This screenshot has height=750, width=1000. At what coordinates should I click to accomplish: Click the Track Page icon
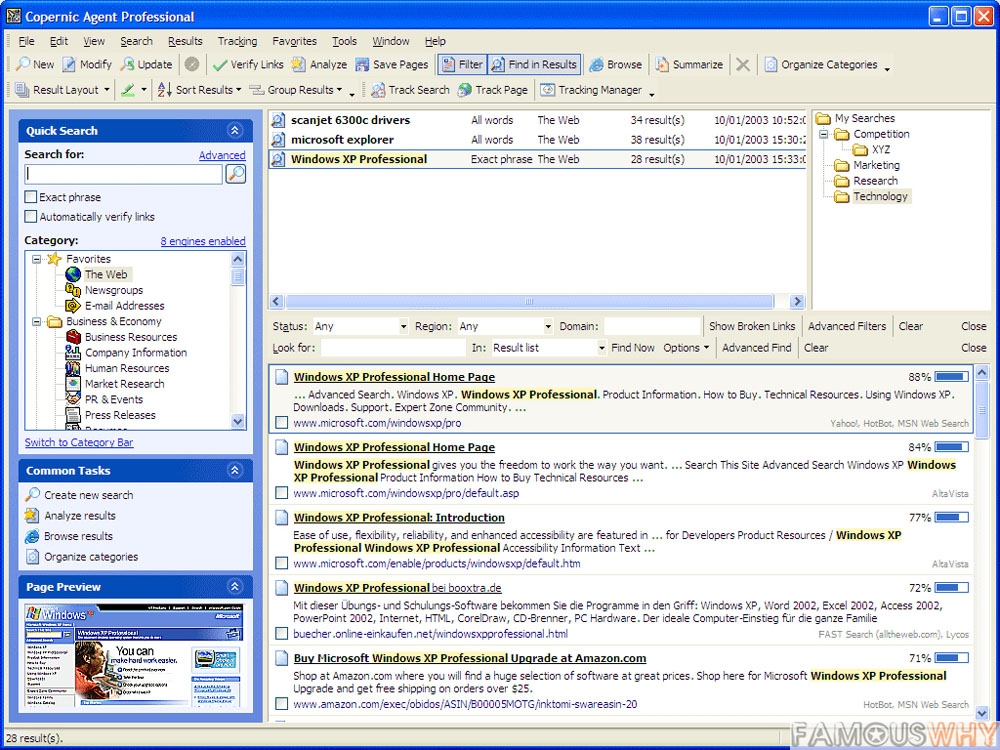[x=465, y=90]
